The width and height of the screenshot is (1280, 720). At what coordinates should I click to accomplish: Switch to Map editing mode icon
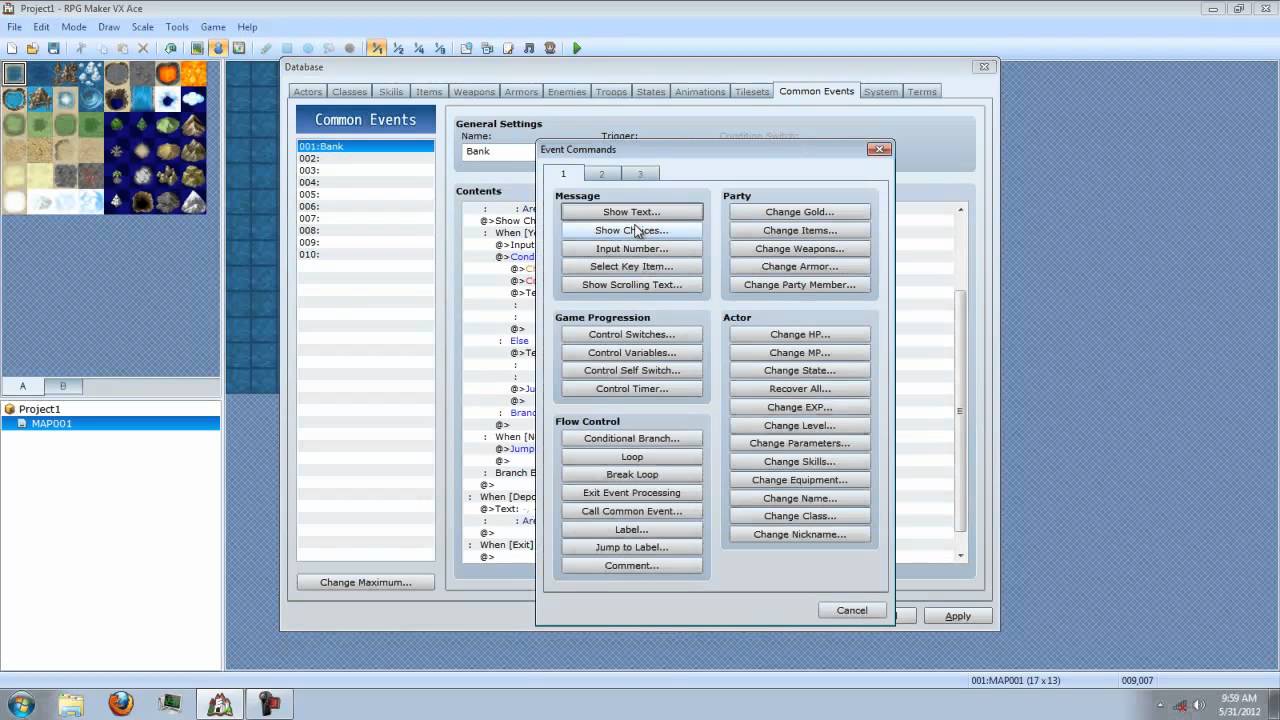tap(197, 48)
